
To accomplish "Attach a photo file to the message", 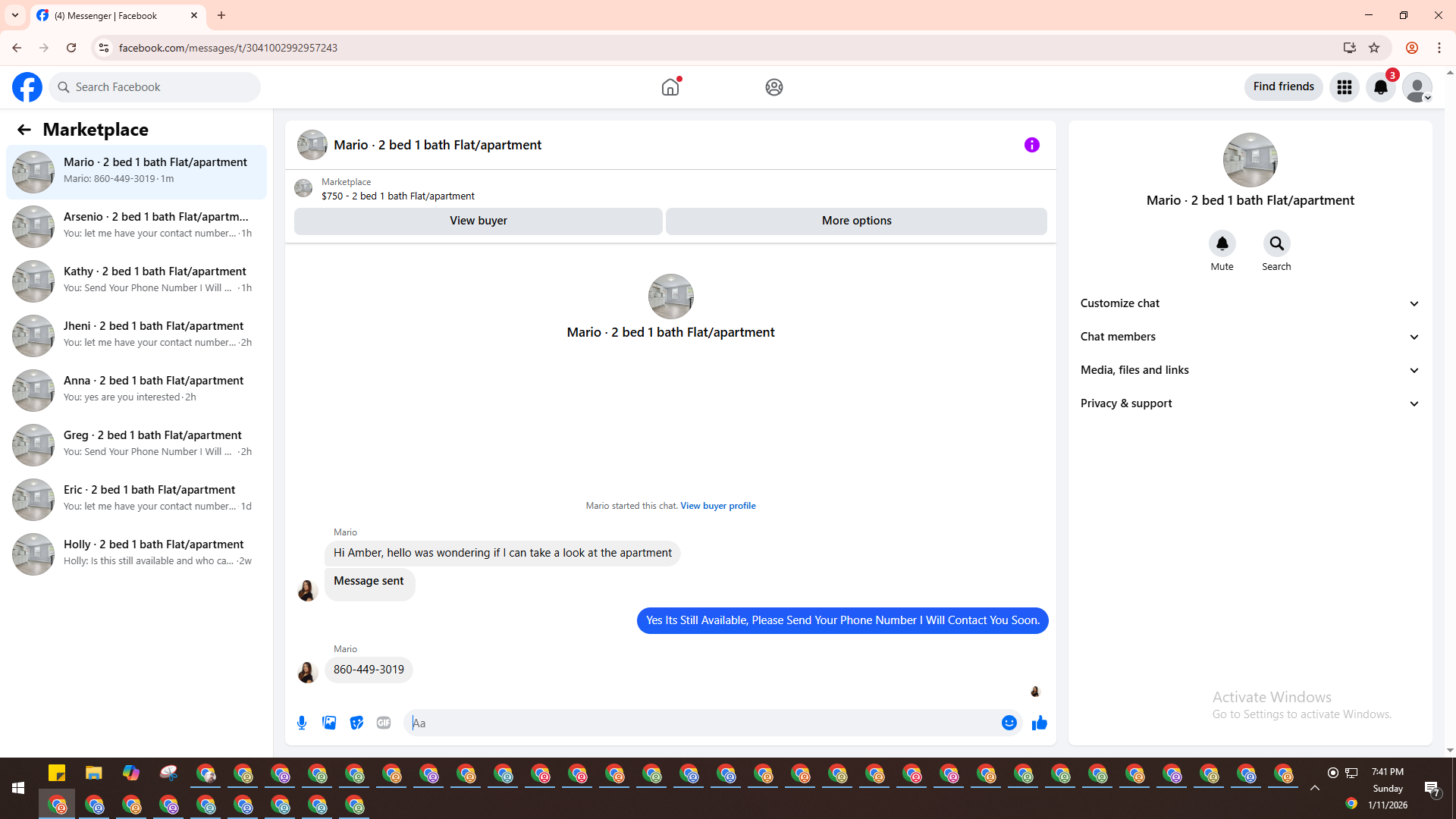I will click(x=329, y=723).
